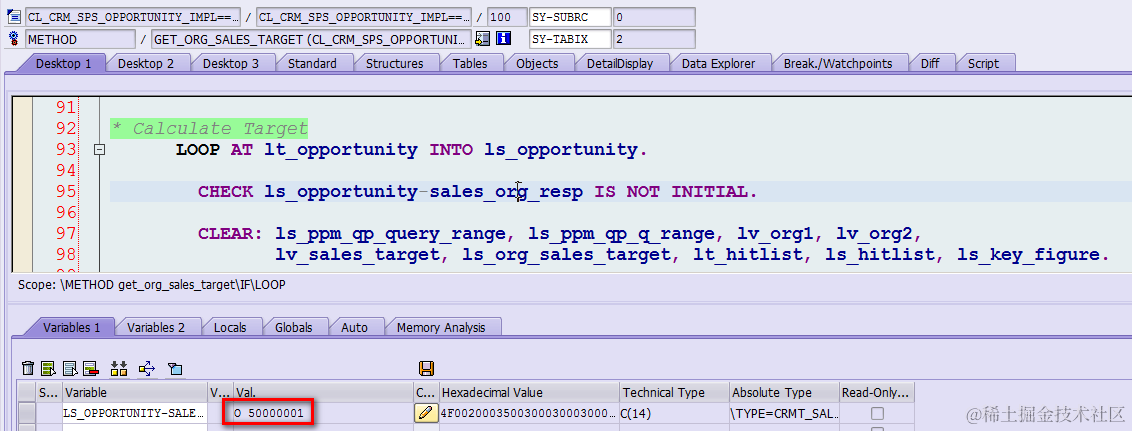Select the Locals tab
The image size is (1132, 431).
230,327
